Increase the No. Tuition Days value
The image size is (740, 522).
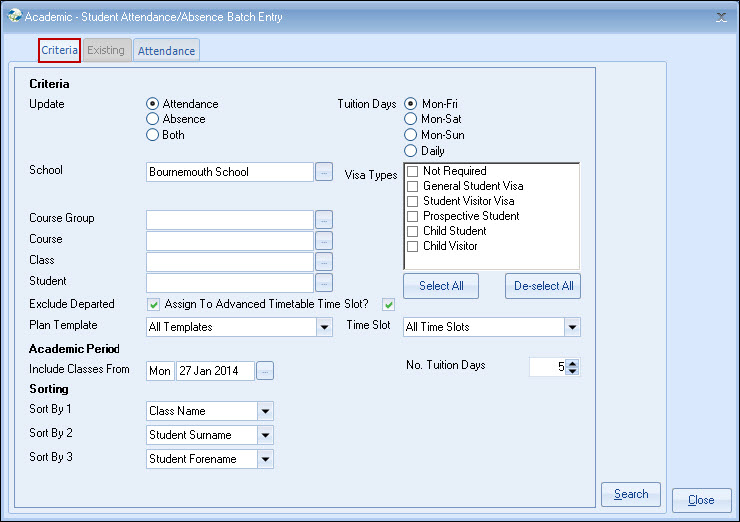coord(572,363)
